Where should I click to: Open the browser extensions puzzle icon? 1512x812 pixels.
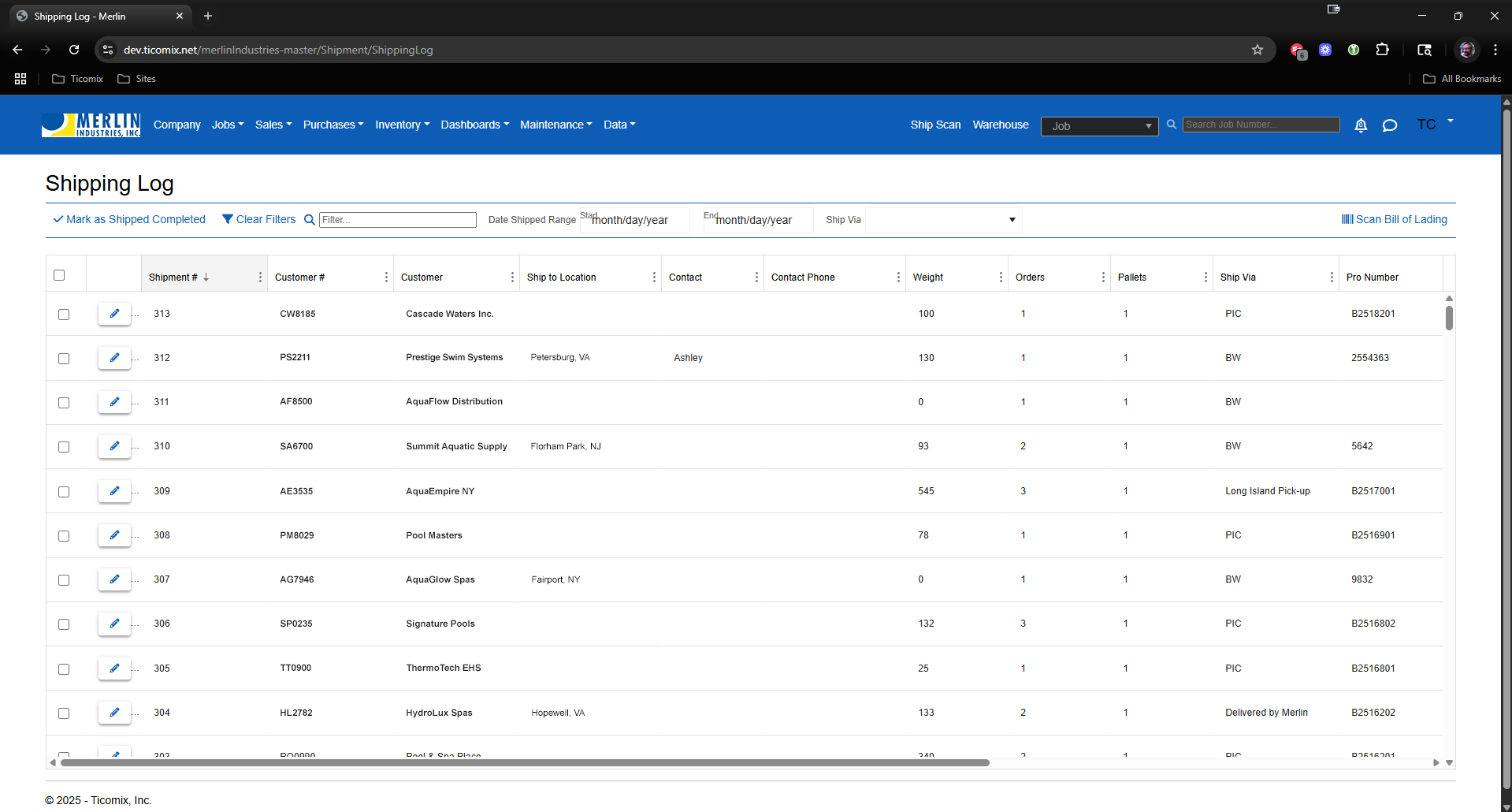point(1382,50)
